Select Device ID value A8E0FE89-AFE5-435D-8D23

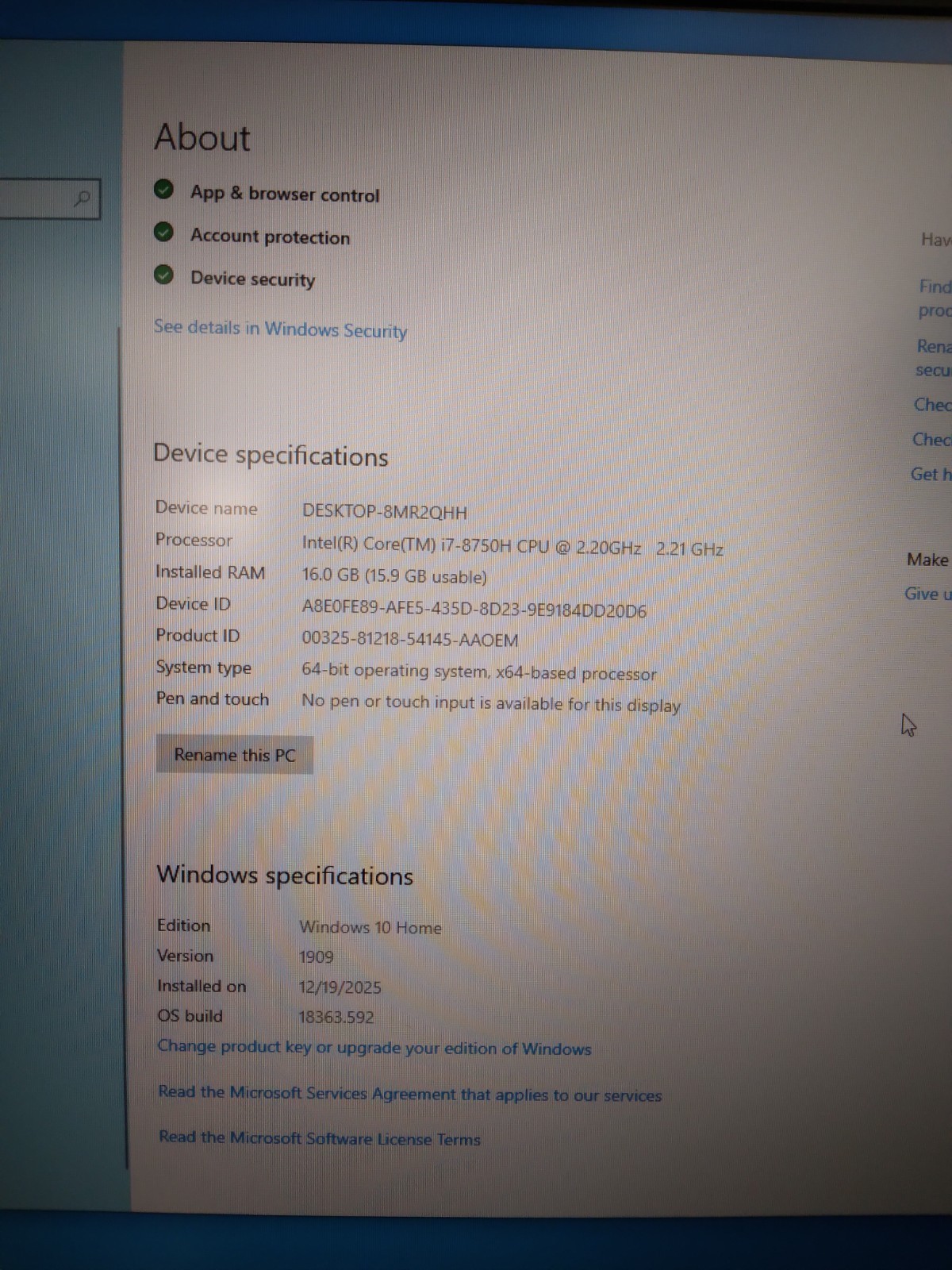click(474, 610)
